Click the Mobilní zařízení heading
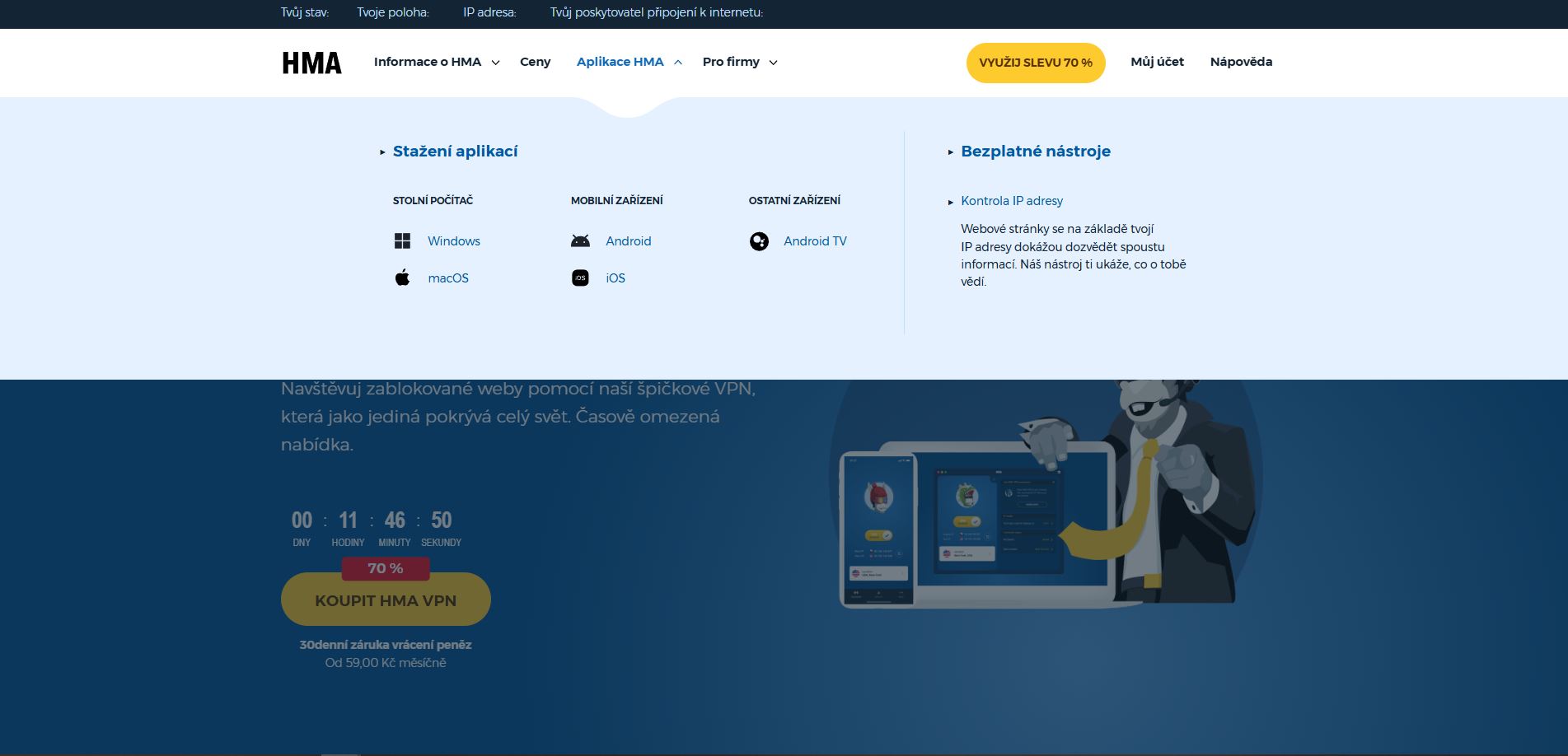 [616, 201]
